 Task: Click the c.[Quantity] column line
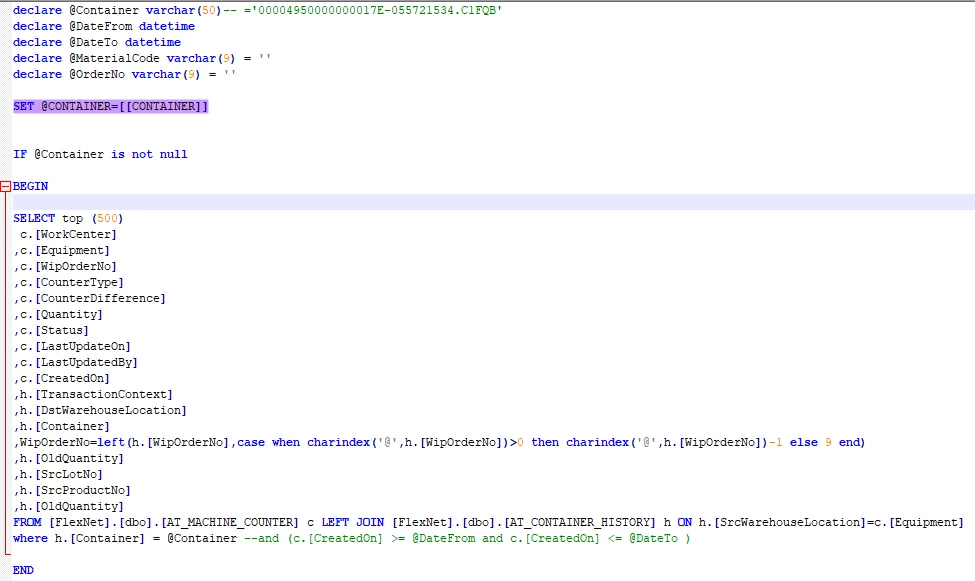pos(58,314)
